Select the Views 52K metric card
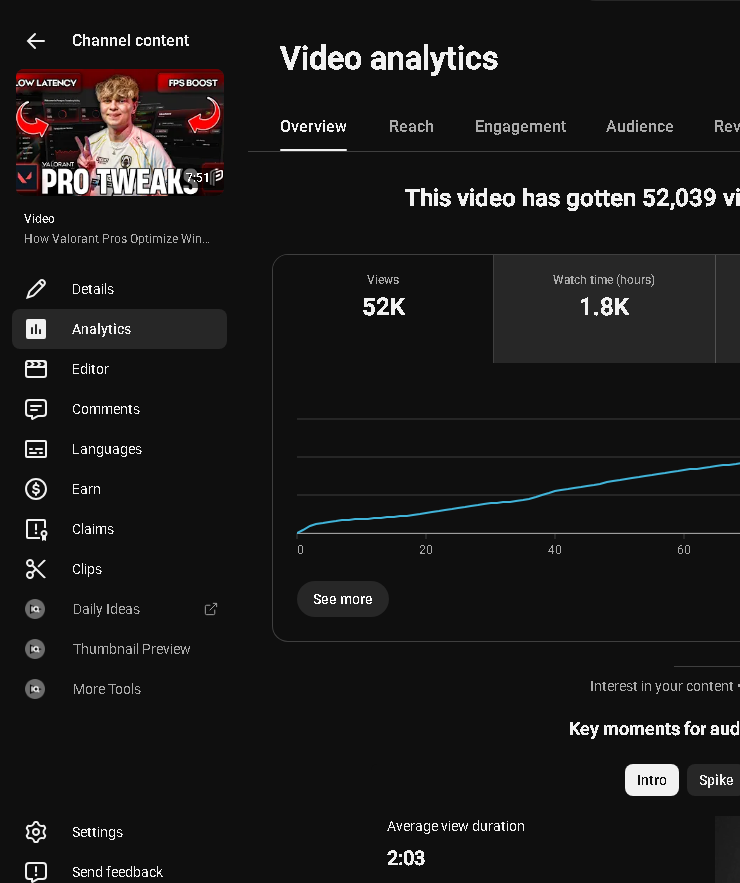The height and width of the screenshot is (883, 740). (383, 309)
